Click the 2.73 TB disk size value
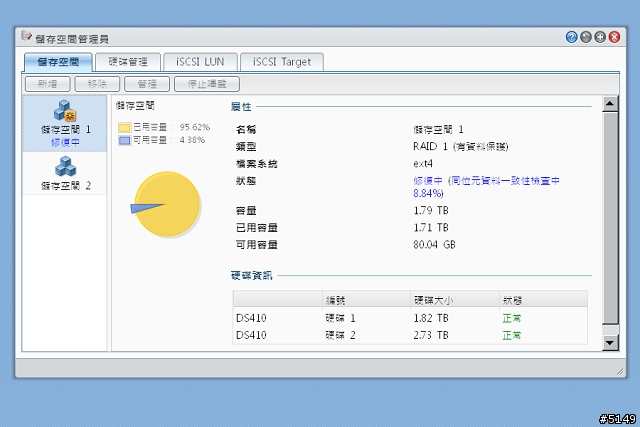 (431, 335)
